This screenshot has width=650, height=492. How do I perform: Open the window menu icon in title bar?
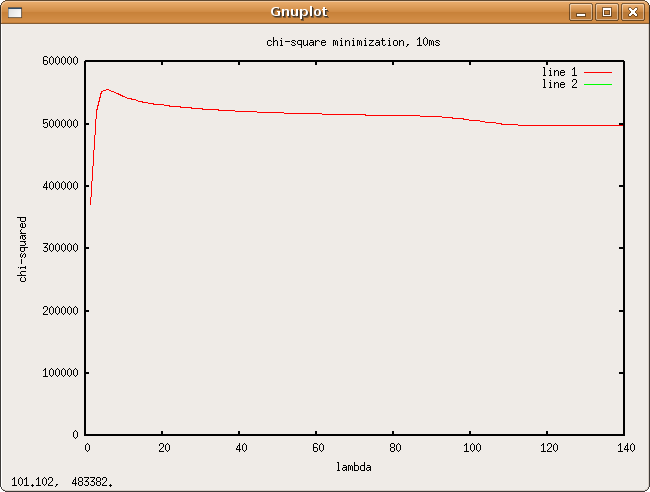tap(13, 12)
